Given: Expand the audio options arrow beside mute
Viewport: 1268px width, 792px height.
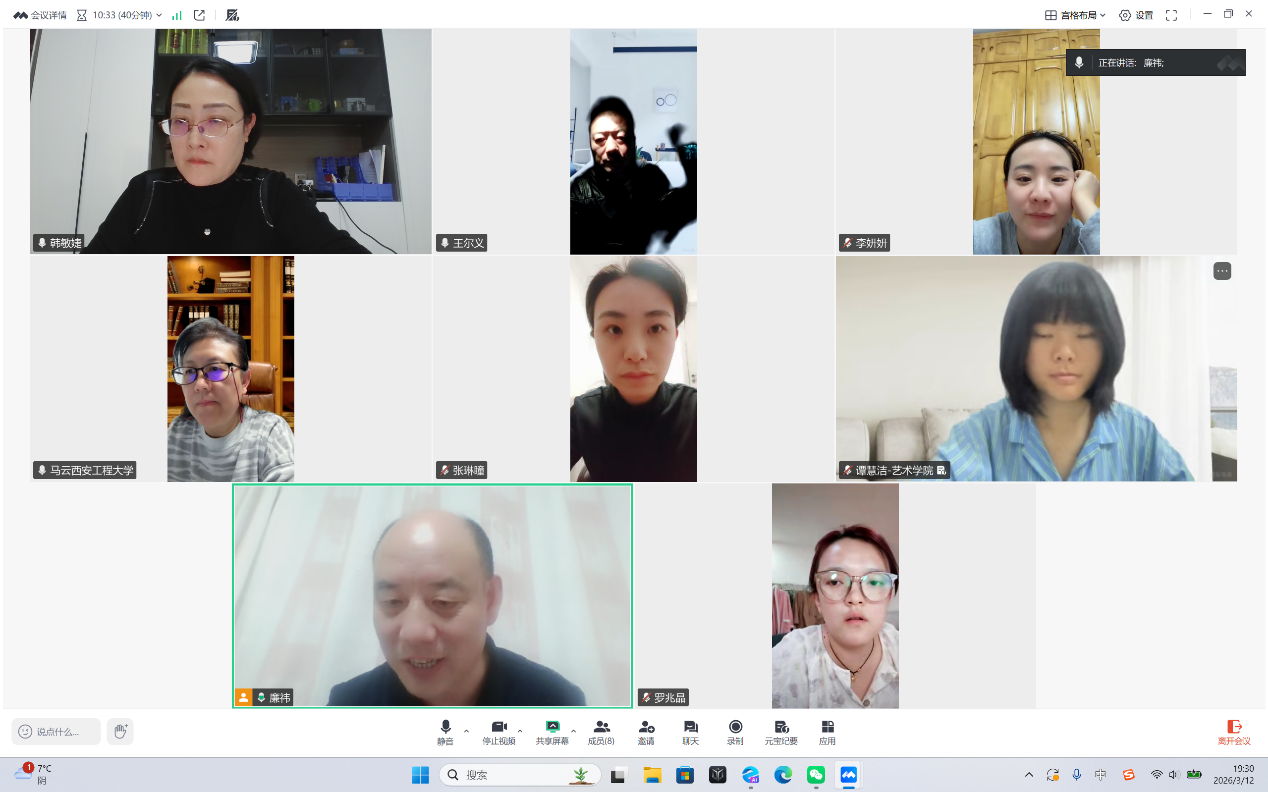Looking at the screenshot, I should 466,731.
